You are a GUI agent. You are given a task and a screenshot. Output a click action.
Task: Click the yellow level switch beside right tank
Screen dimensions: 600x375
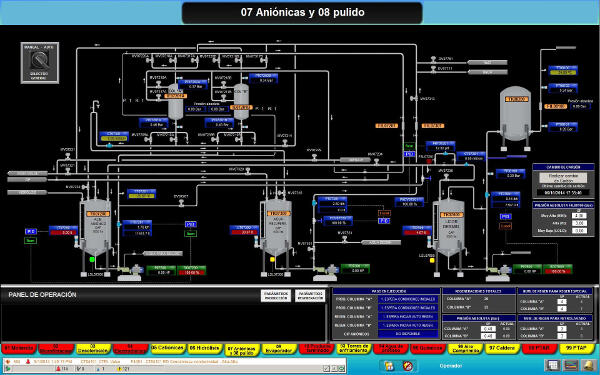(432, 260)
